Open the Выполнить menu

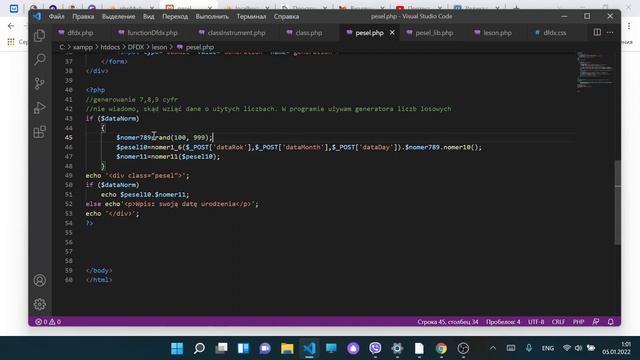pyautogui.click(x=212, y=16)
